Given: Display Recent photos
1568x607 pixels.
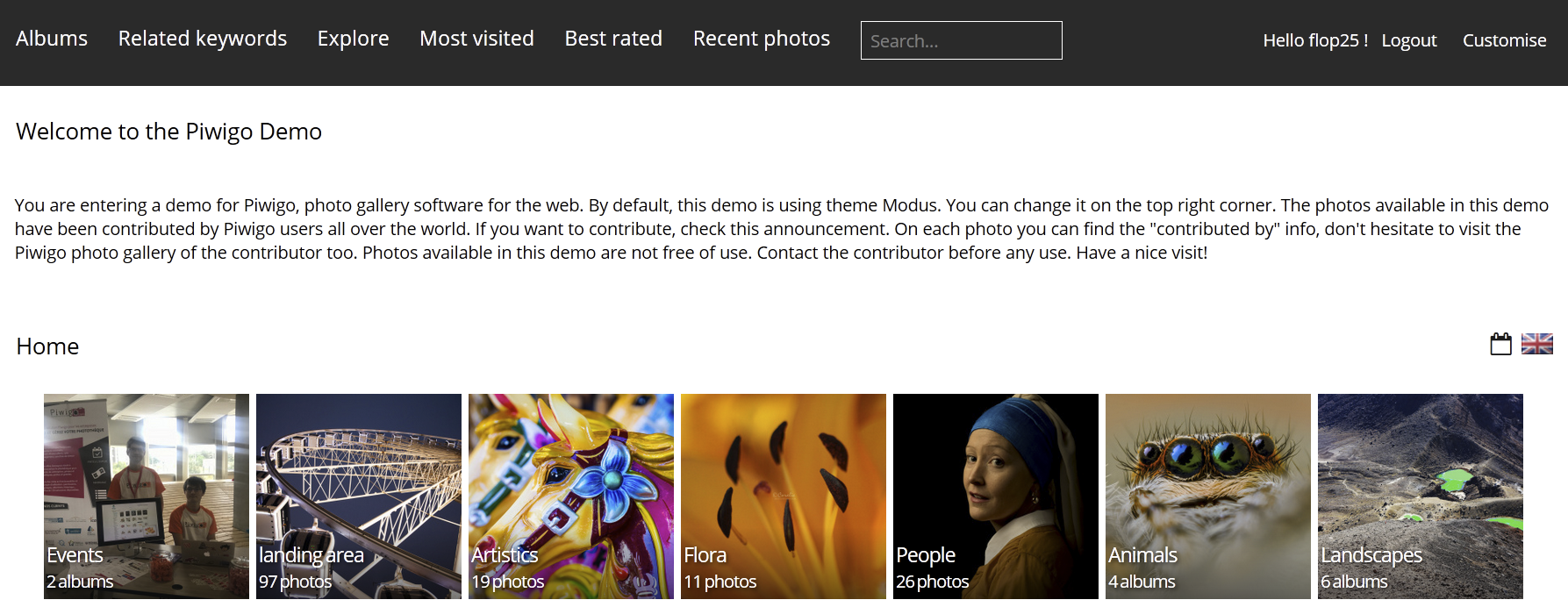Looking at the screenshot, I should [x=761, y=39].
